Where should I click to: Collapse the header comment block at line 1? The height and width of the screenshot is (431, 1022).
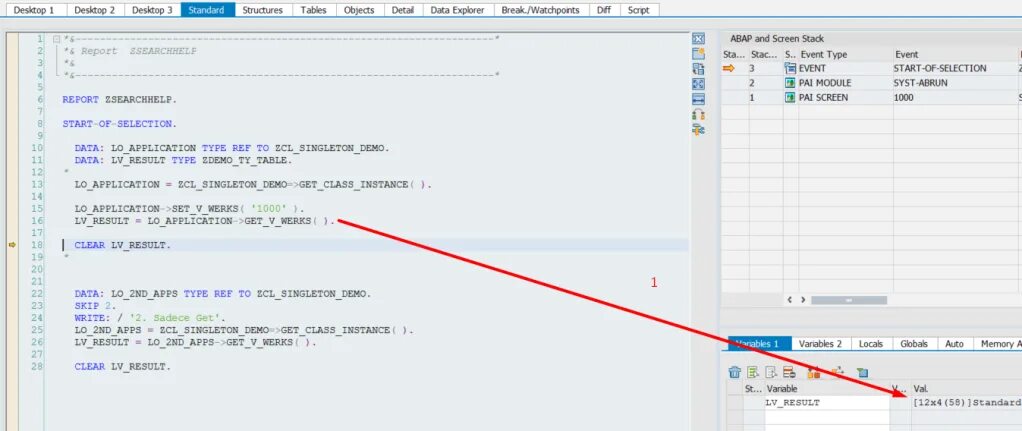click(56, 38)
